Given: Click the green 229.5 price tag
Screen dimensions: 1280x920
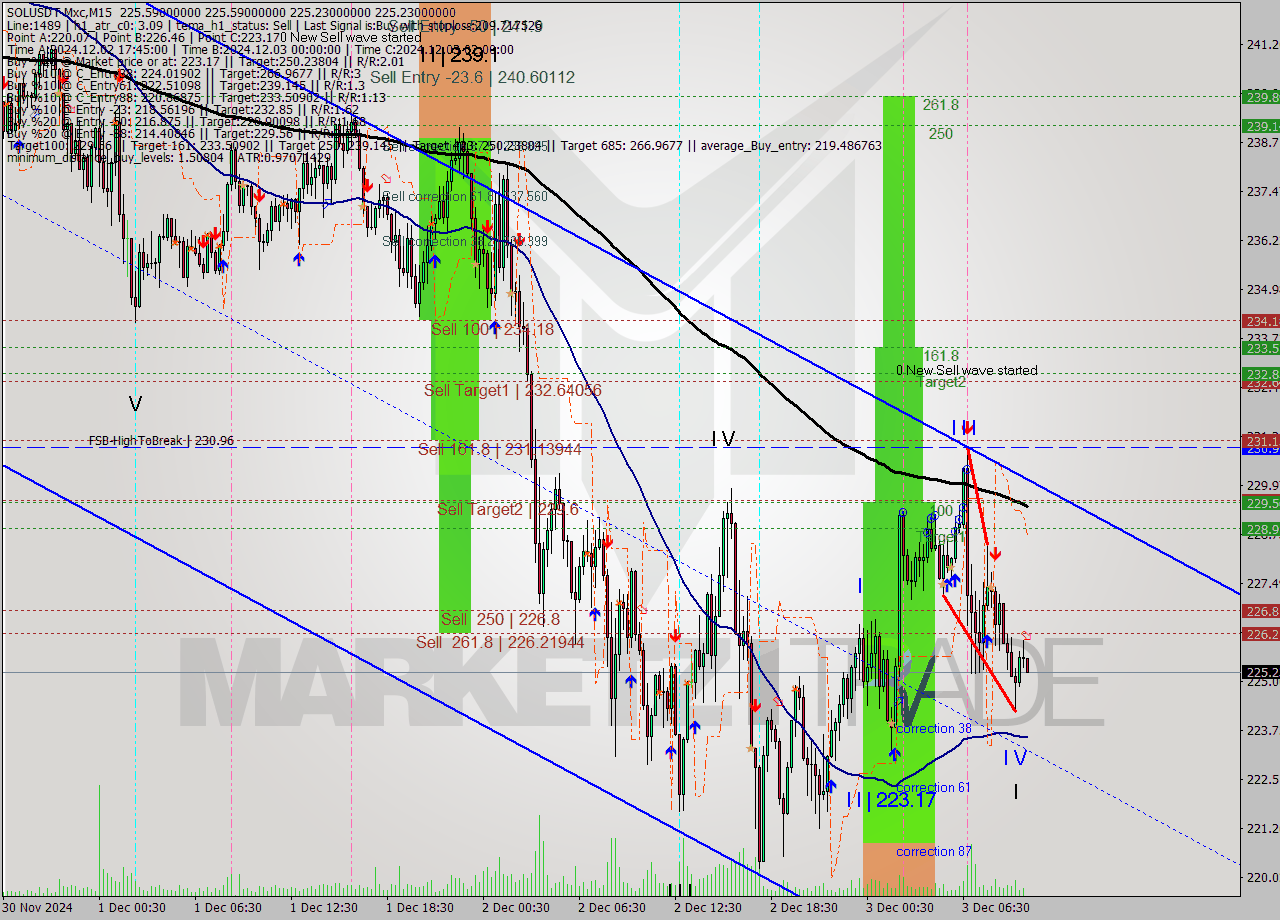Looking at the screenshot, I should point(1260,503).
